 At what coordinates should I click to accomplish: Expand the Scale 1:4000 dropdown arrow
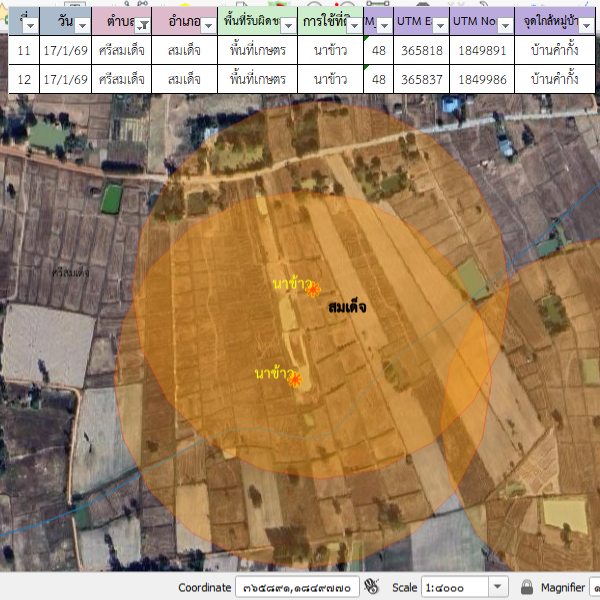coord(498,587)
